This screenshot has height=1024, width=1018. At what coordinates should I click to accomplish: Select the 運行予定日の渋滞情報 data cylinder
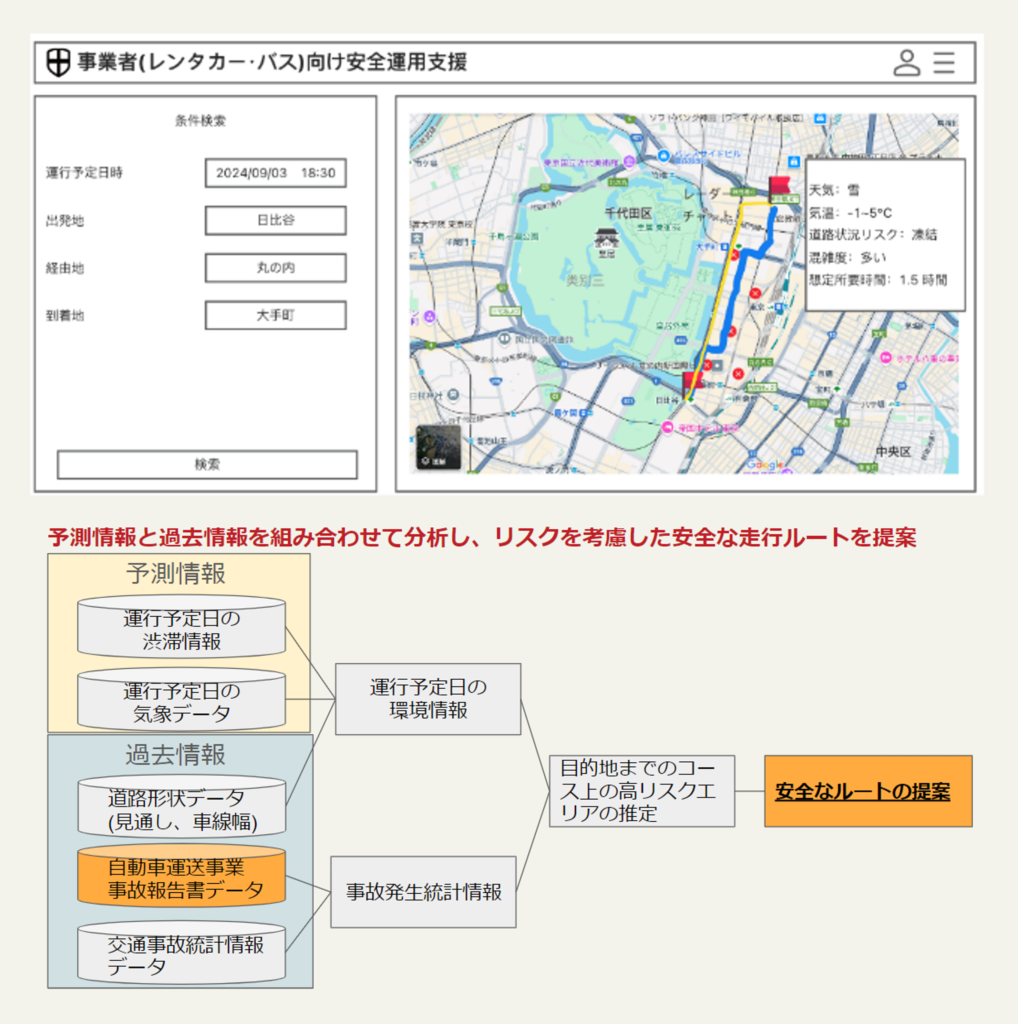182,626
